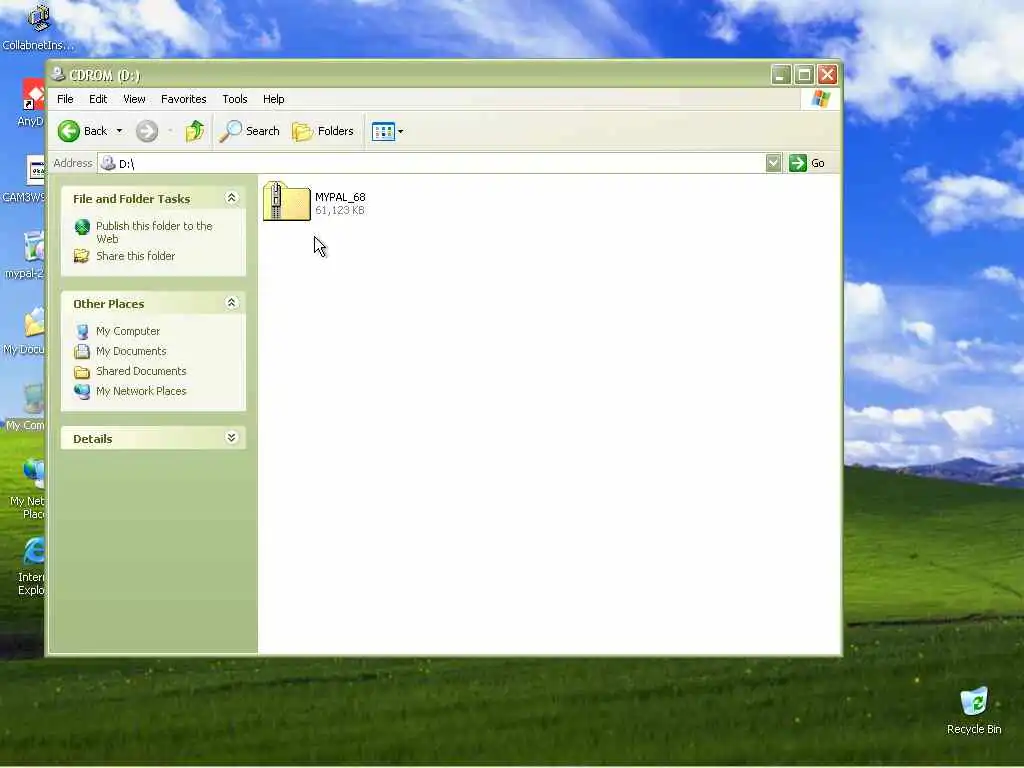The width and height of the screenshot is (1024, 768).
Task: Click the My Computer icon in sidebar
Action: pos(82,332)
